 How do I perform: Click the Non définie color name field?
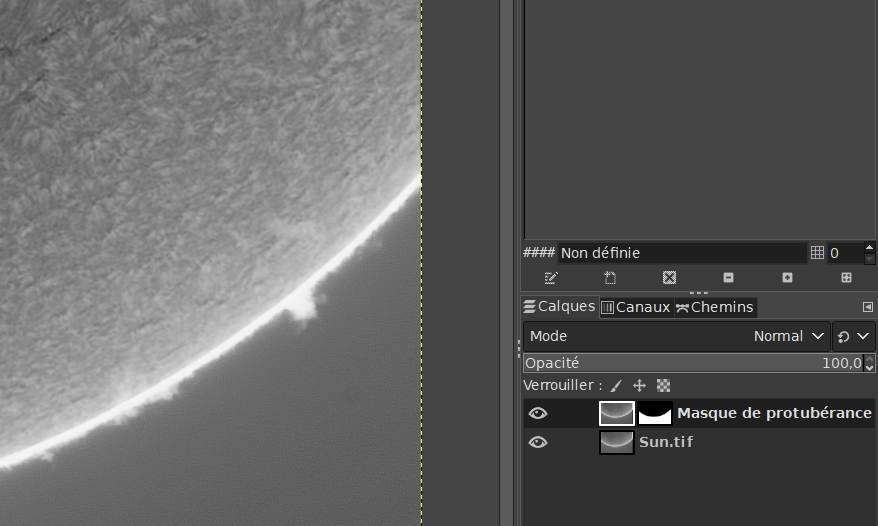click(682, 253)
